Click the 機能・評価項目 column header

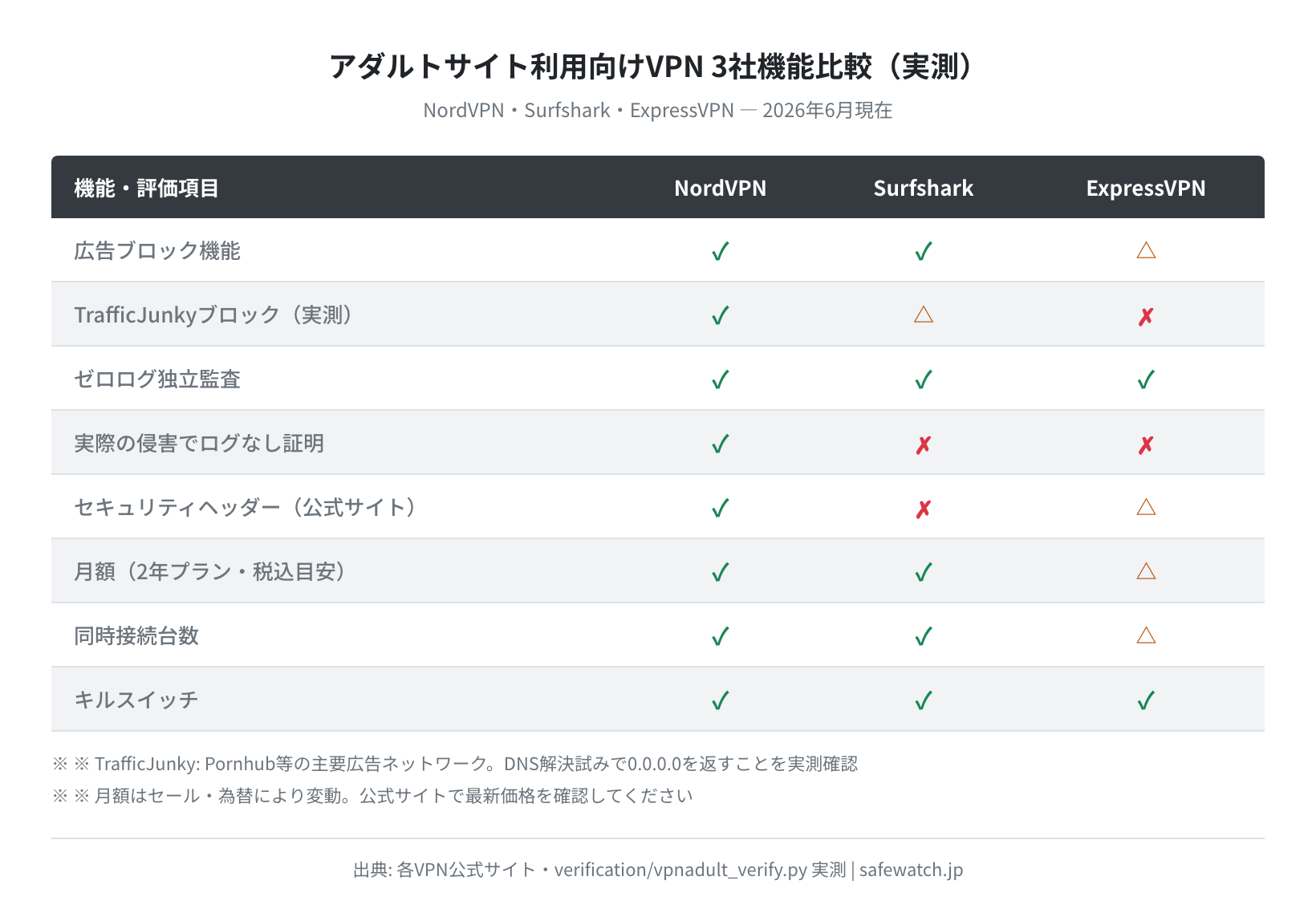(x=146, y=189)
